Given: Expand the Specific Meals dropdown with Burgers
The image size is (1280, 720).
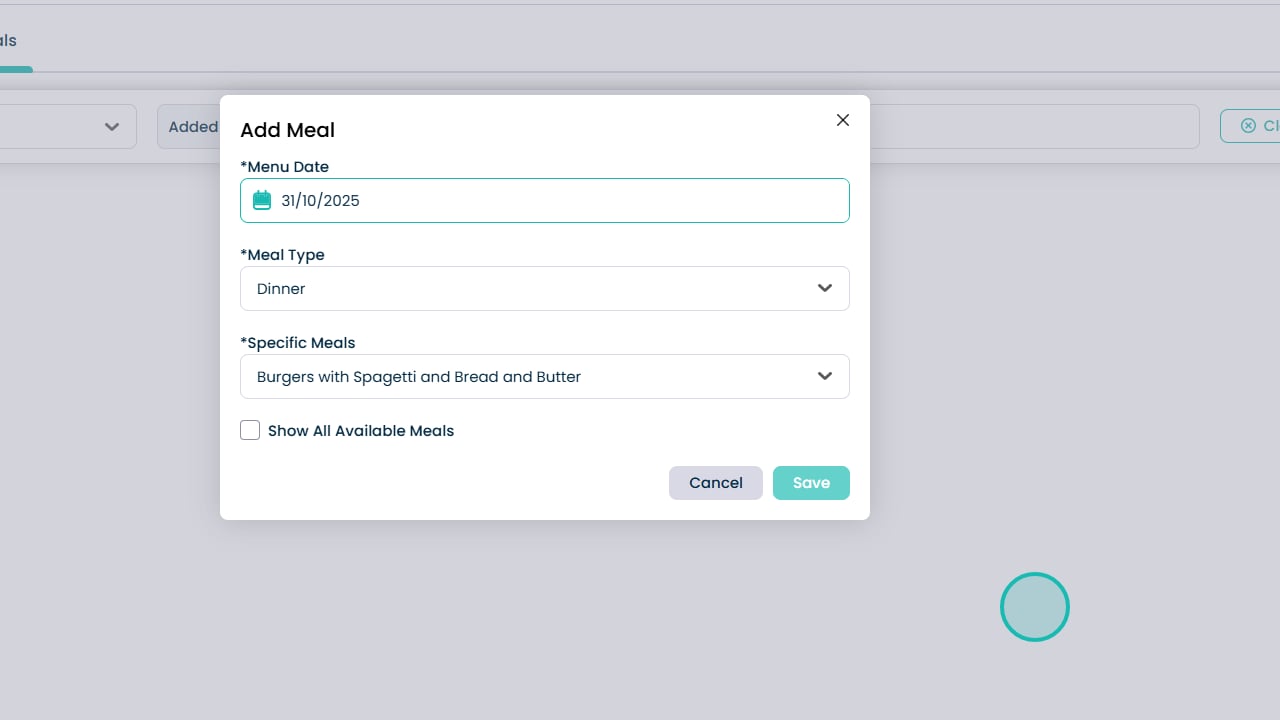Looking at the screenshot, I should point(530,376).
